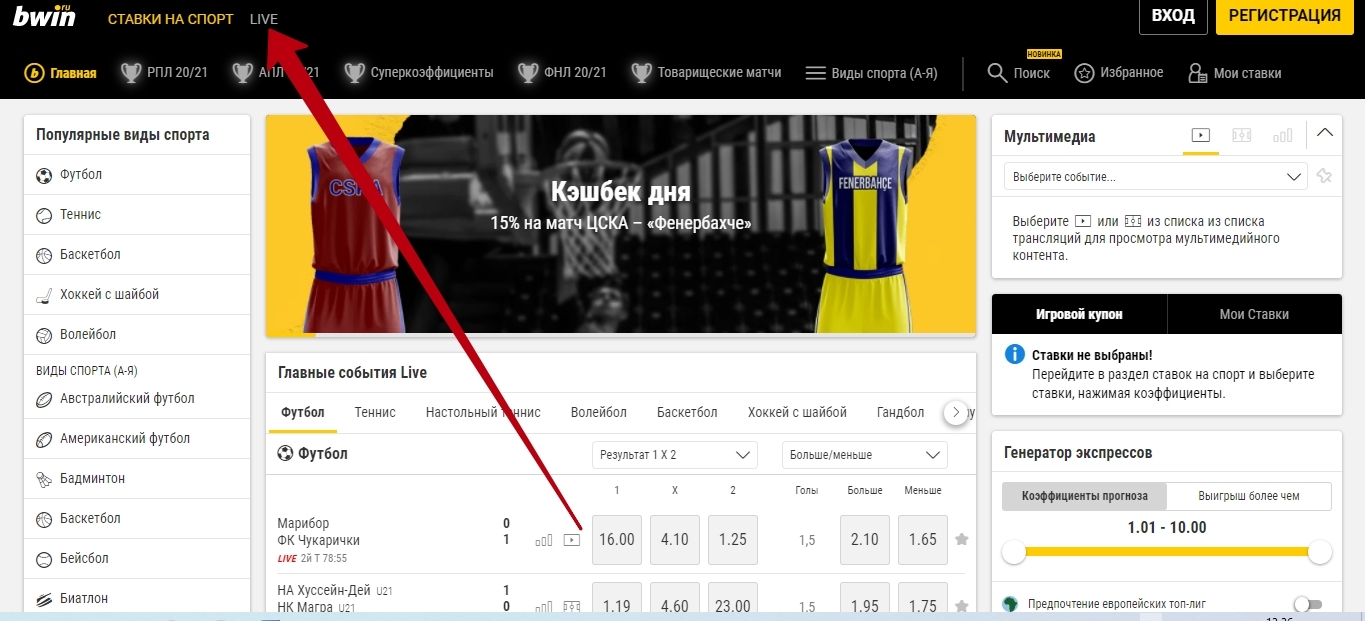1365x621 pixels.
Task: Switch to Настольный теннис tab
Action: click(x=483, y=412)
